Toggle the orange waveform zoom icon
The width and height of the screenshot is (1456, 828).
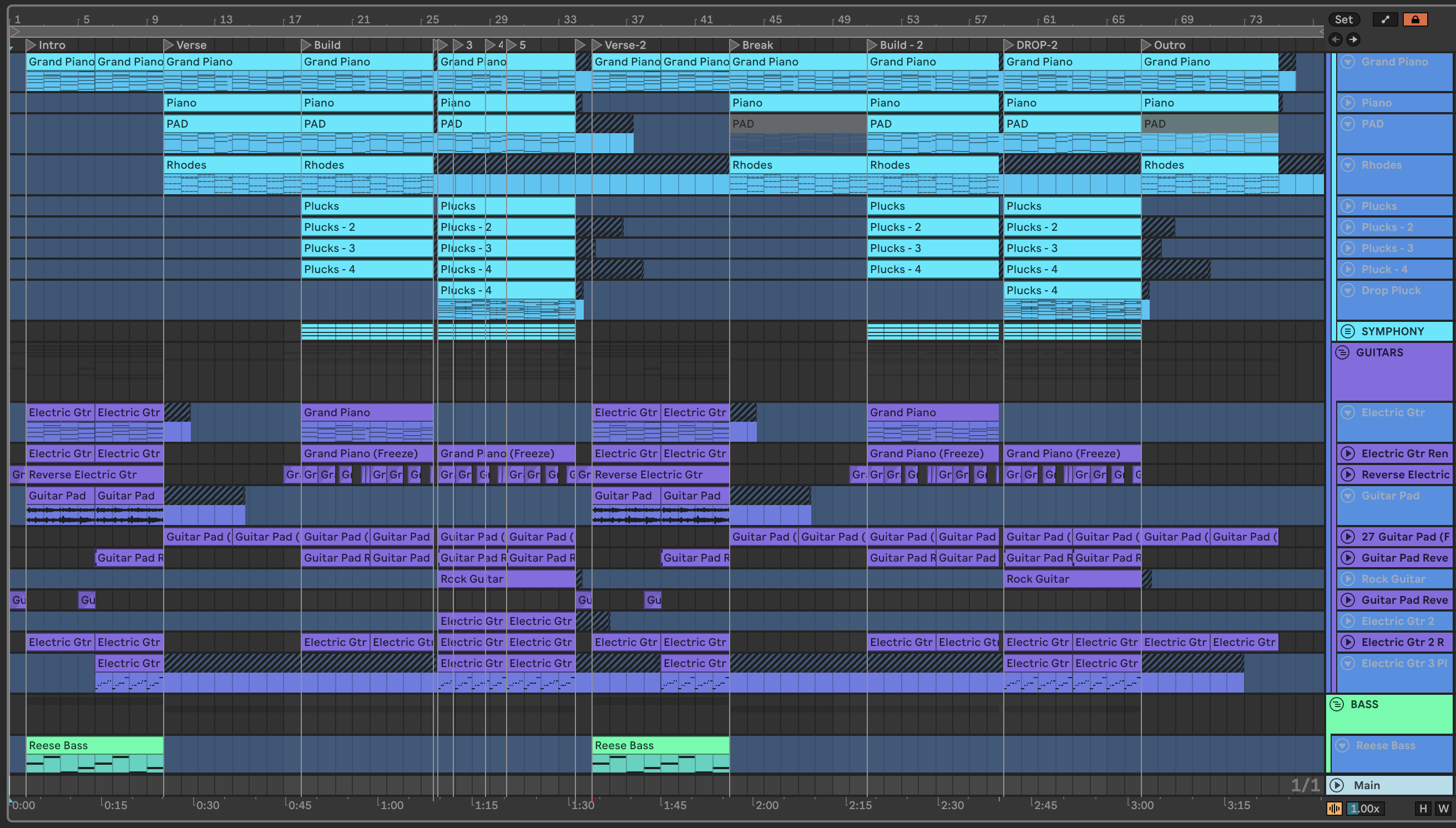(1334, 808)
